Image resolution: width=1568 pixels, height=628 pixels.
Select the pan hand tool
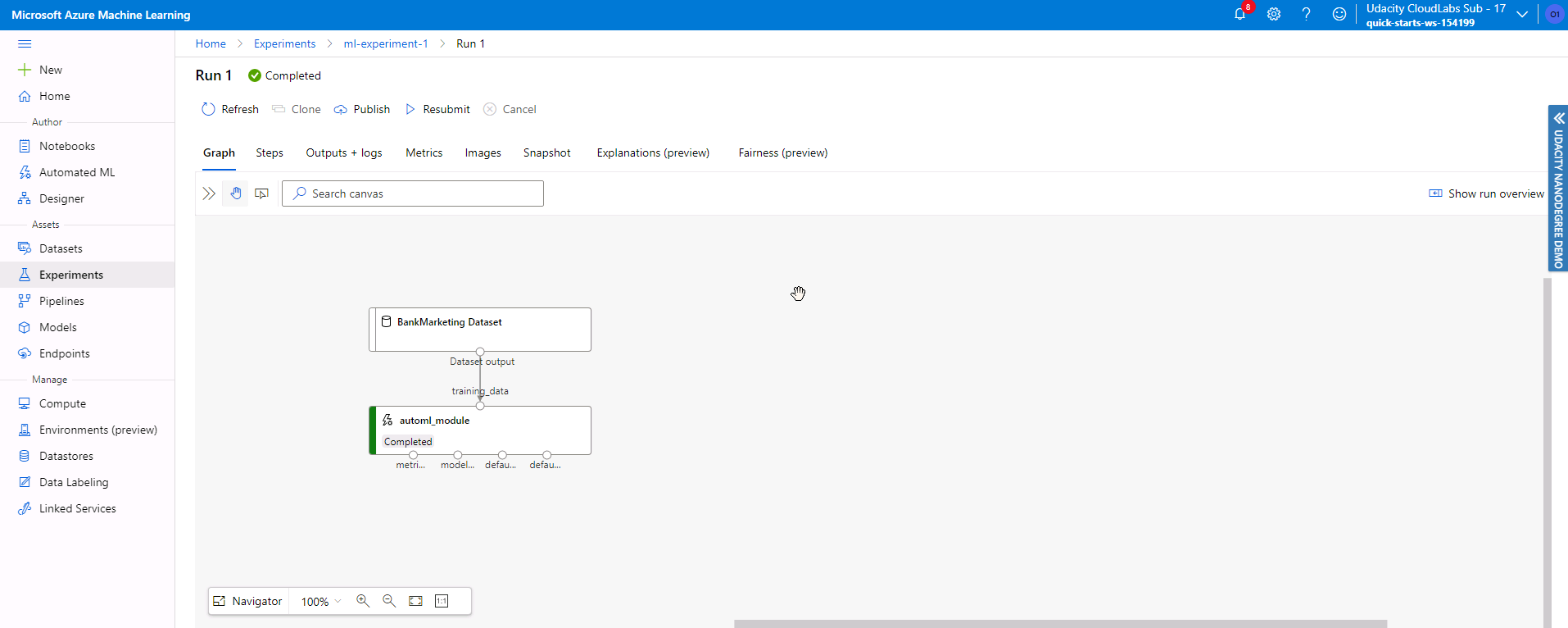236,193
